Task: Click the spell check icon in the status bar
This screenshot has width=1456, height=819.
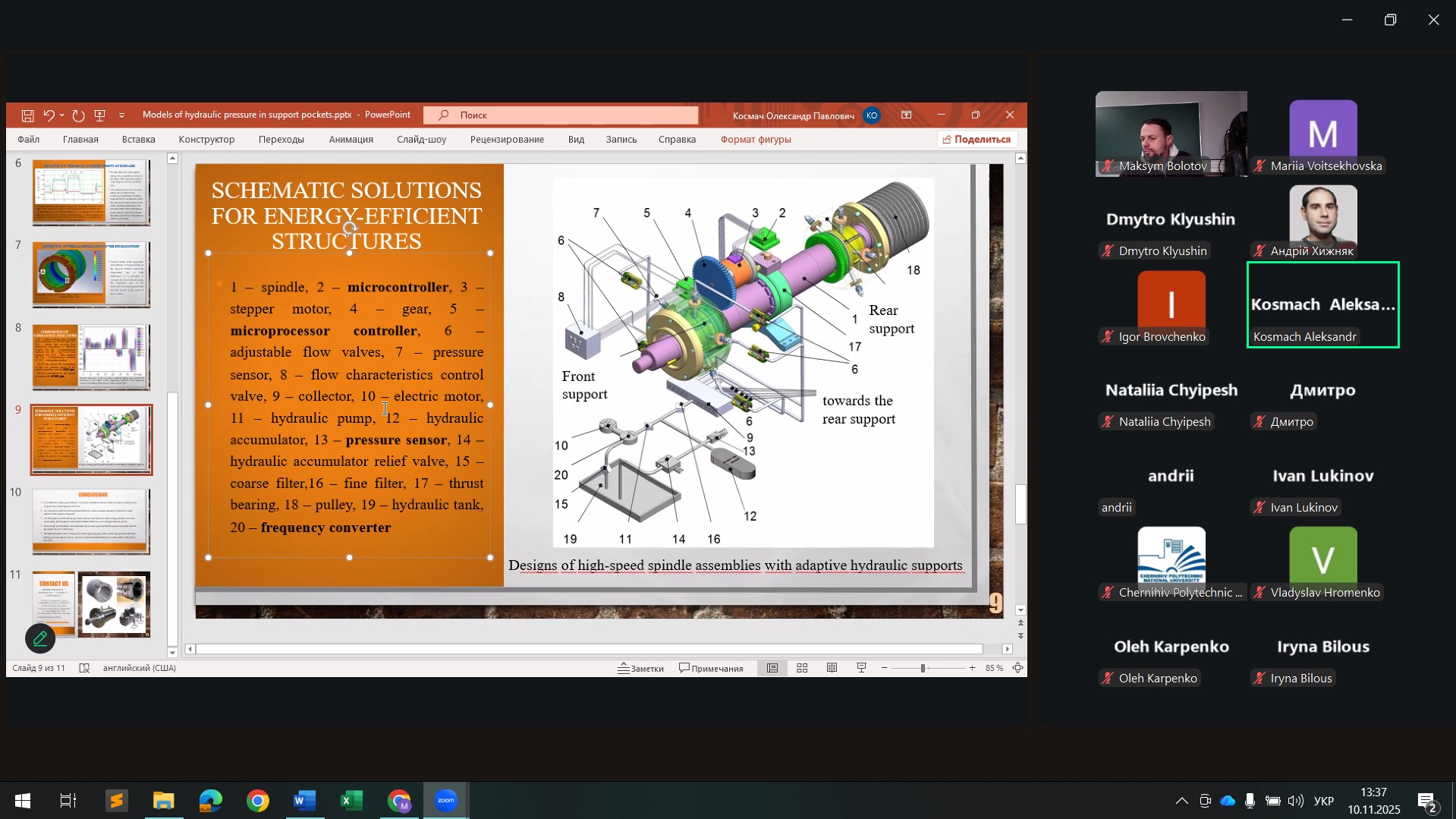Action: (x=85, y=668)
